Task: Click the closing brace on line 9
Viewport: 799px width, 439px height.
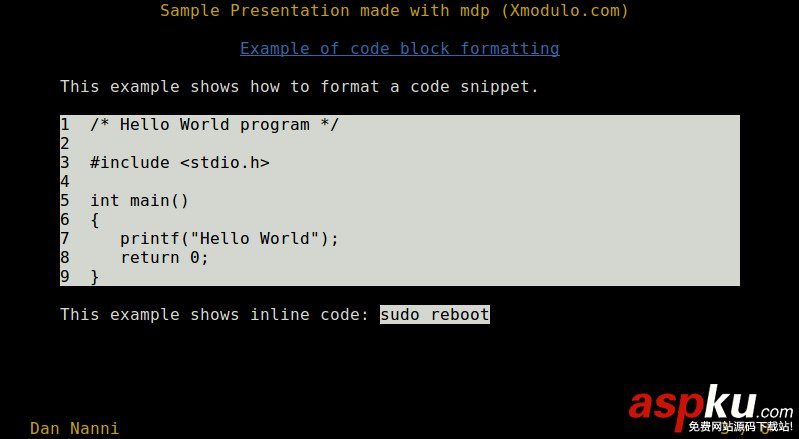Action: coord(95,277)
